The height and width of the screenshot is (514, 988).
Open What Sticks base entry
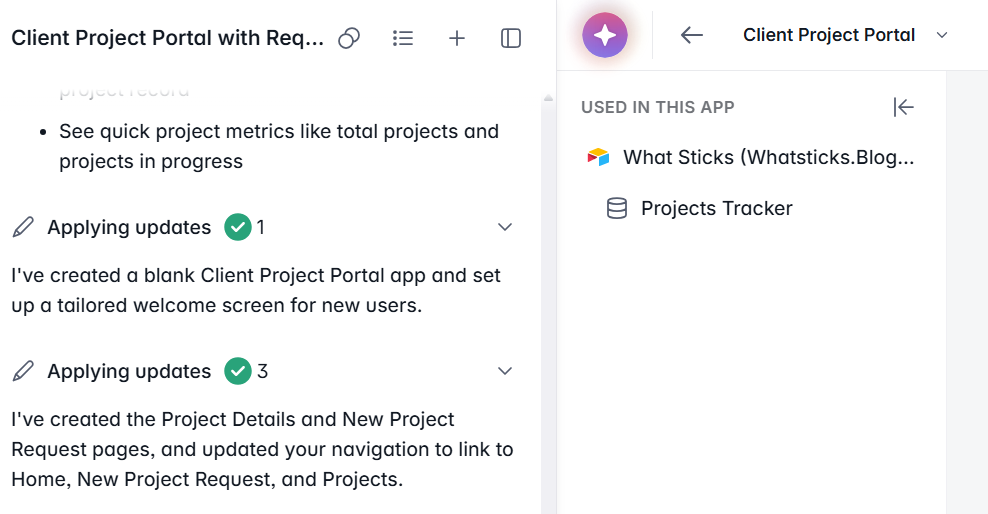tap(750, 157)
